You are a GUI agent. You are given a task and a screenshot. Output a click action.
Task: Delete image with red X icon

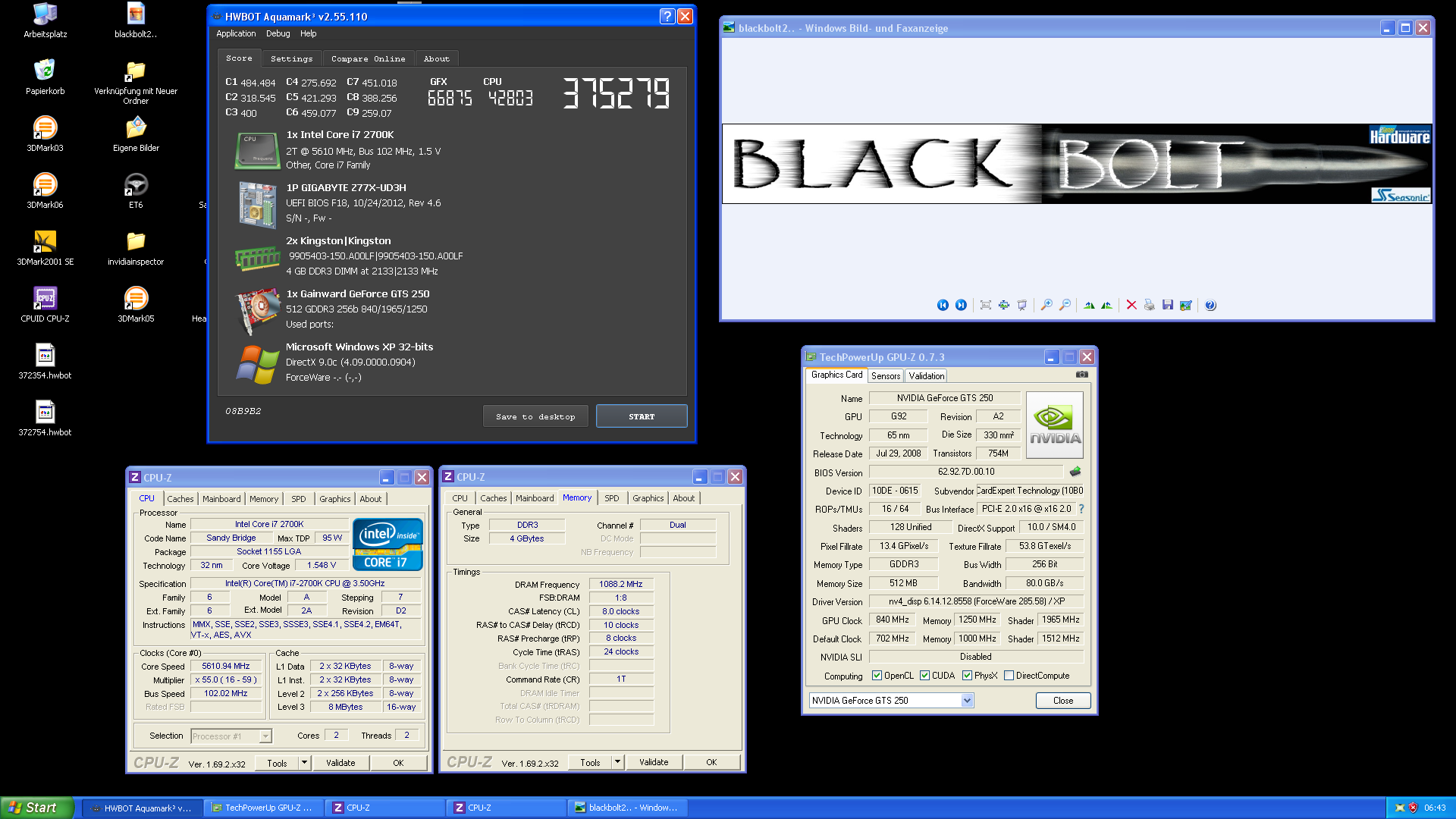coord(1131,305)
